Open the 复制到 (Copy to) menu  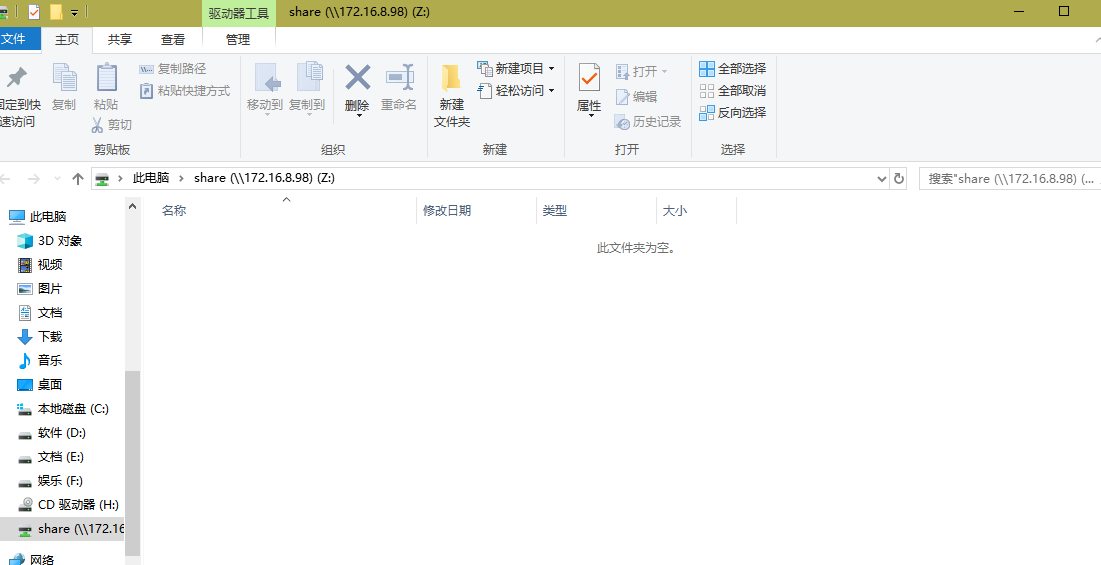(308, 88)
